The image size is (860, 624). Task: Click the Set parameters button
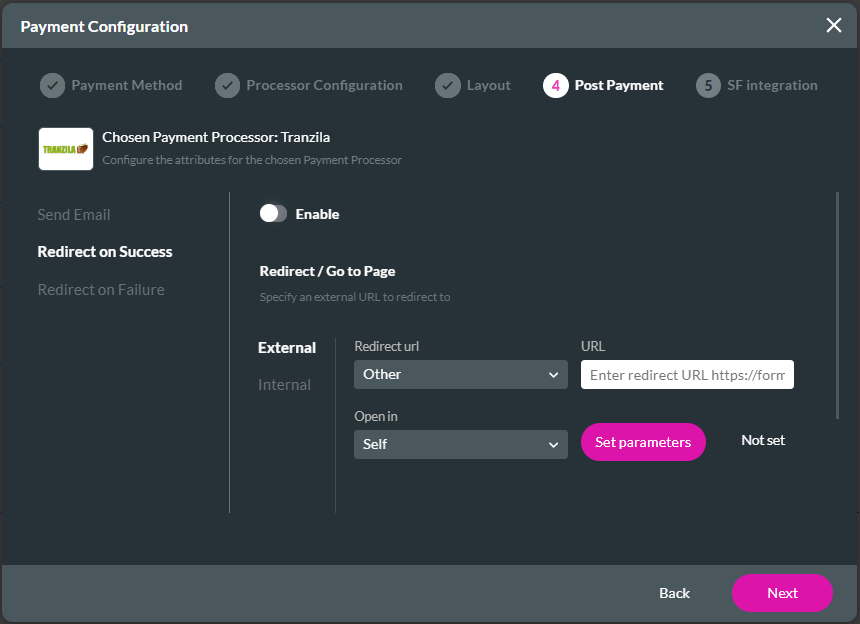point(643,441)
